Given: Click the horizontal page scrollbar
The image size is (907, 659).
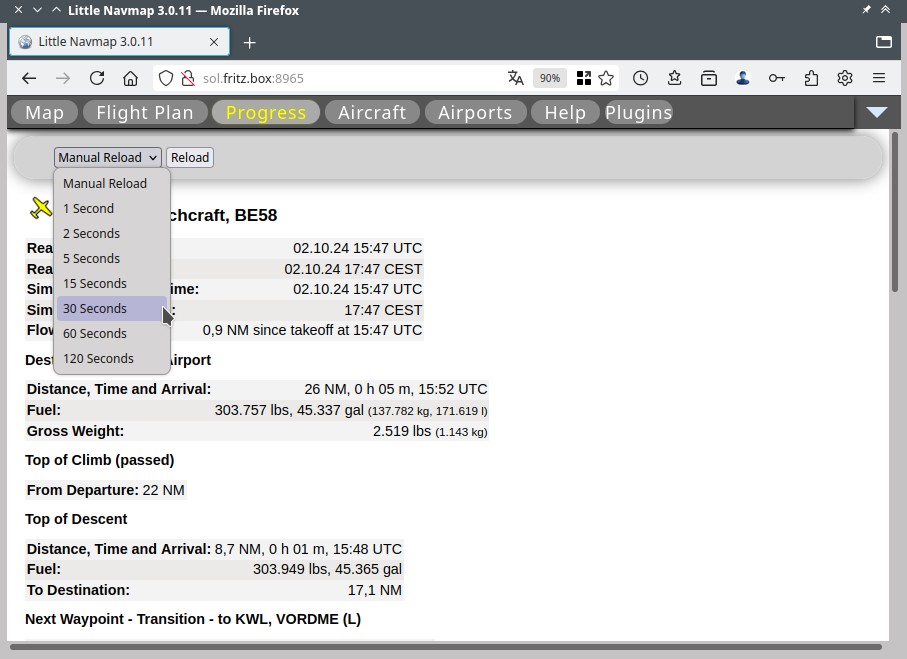Looking at the screenshot, I should point(445,647).
